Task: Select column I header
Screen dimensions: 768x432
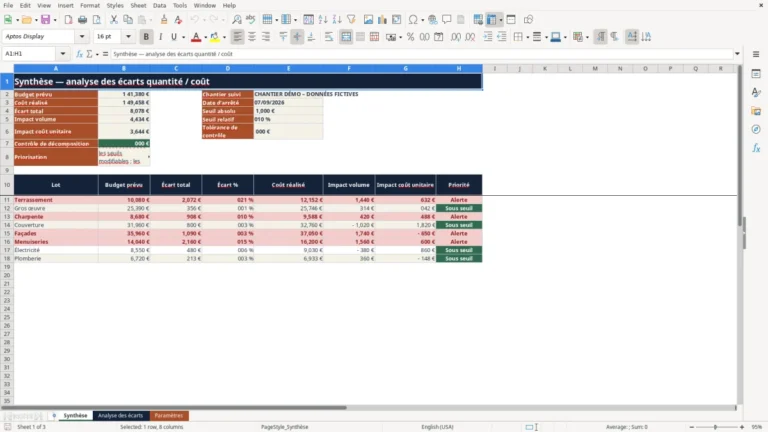Action: [495, 69]
